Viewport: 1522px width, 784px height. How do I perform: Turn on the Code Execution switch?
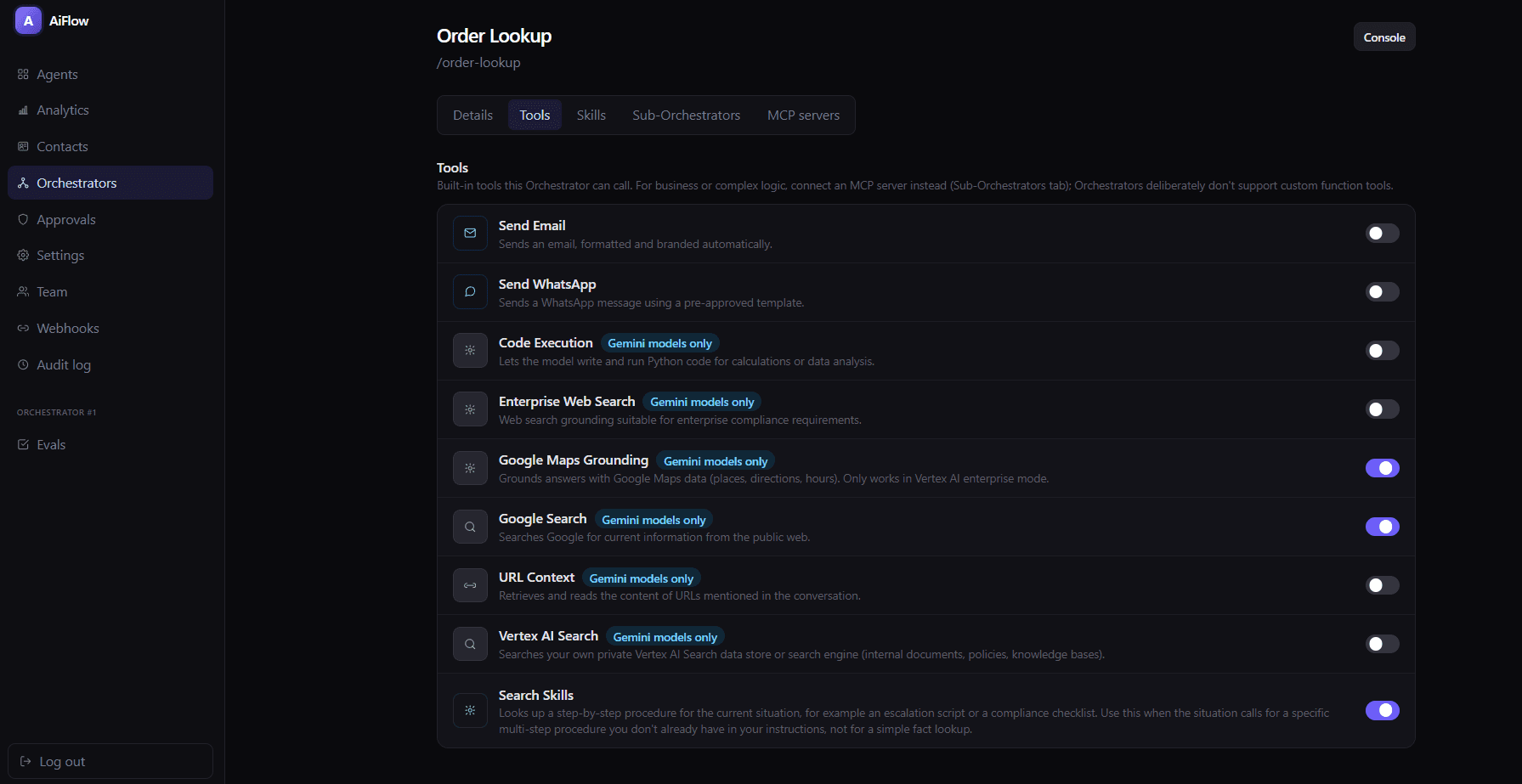pos(1382,350)
